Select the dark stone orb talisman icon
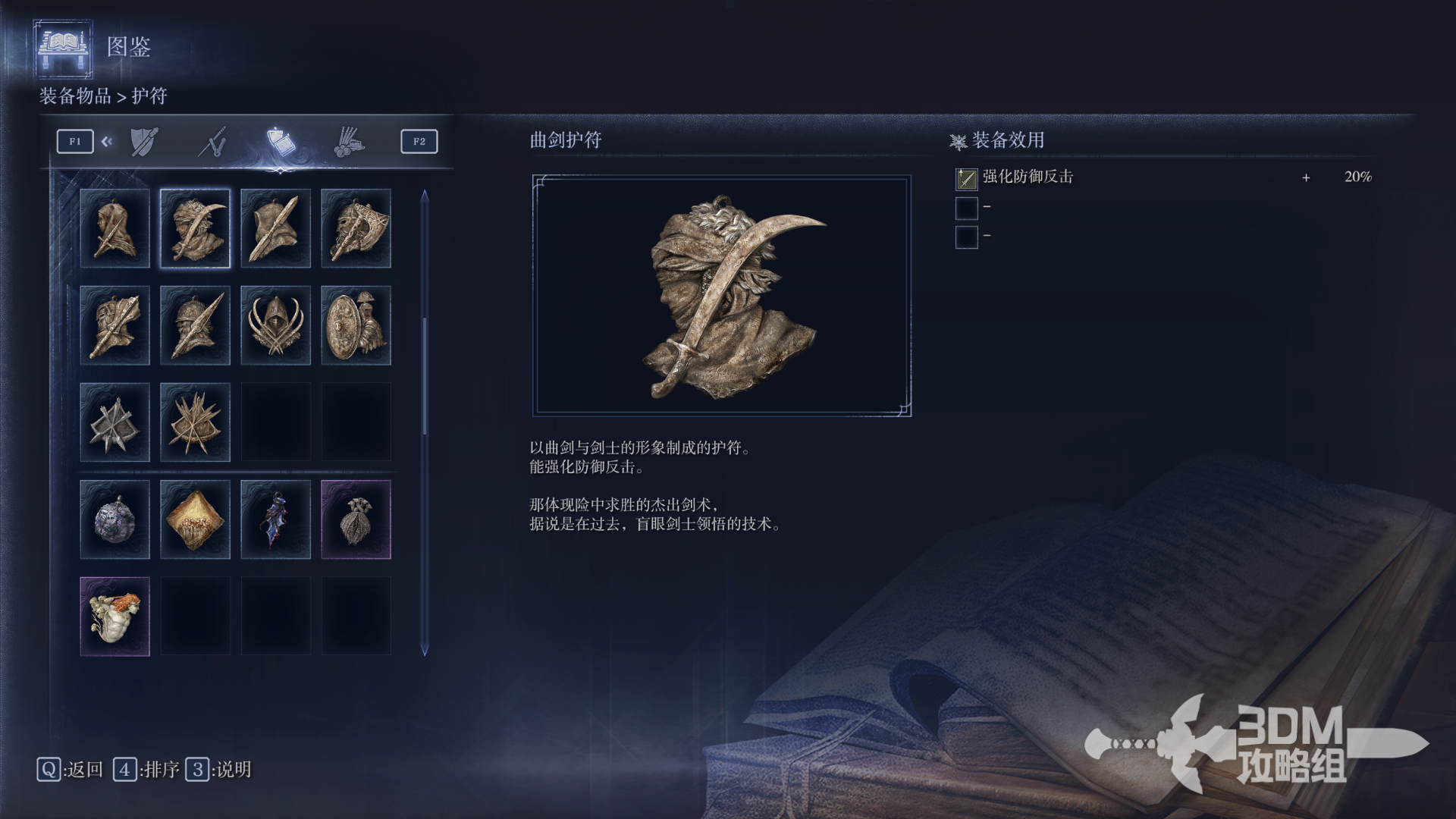The width and height of the screenshot is (1456, 819). point(115,519)
